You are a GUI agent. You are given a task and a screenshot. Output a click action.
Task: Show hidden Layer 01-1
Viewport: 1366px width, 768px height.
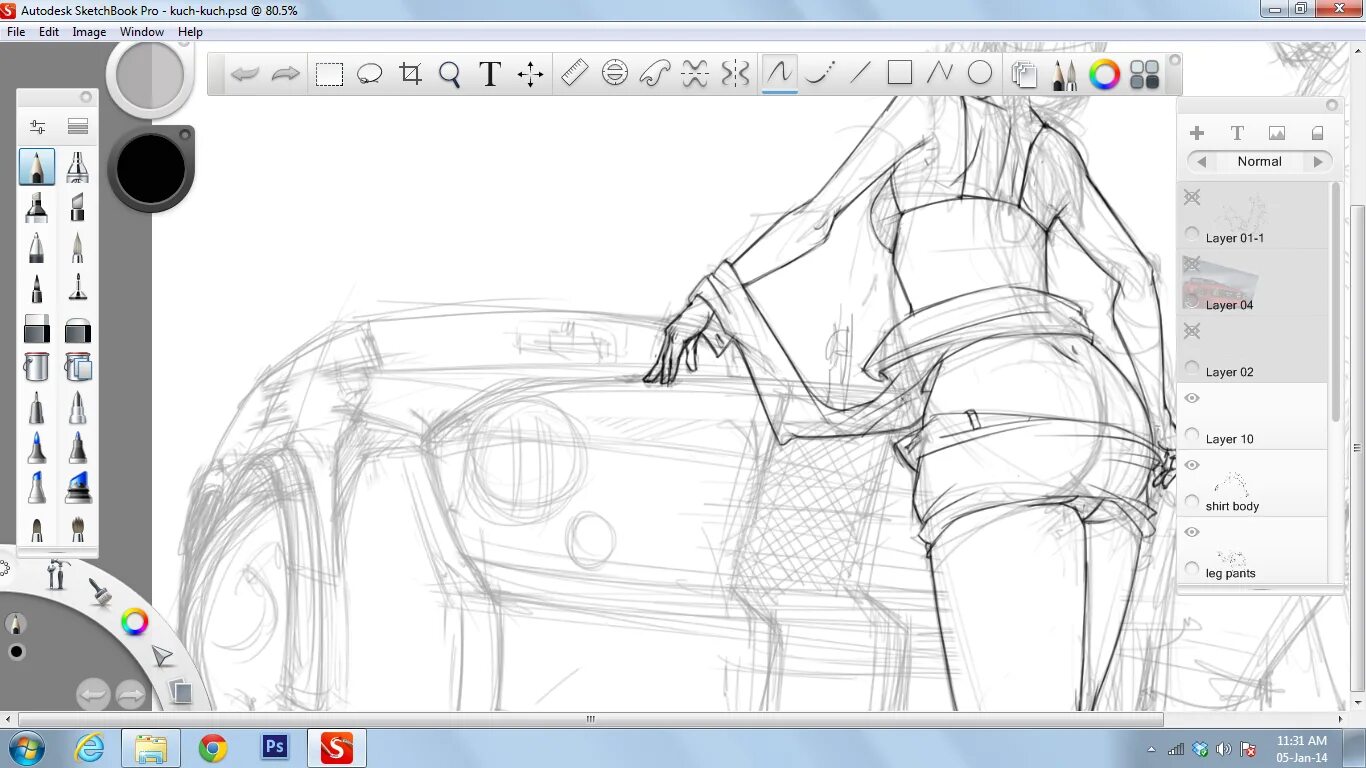[x=1192, y=197]
